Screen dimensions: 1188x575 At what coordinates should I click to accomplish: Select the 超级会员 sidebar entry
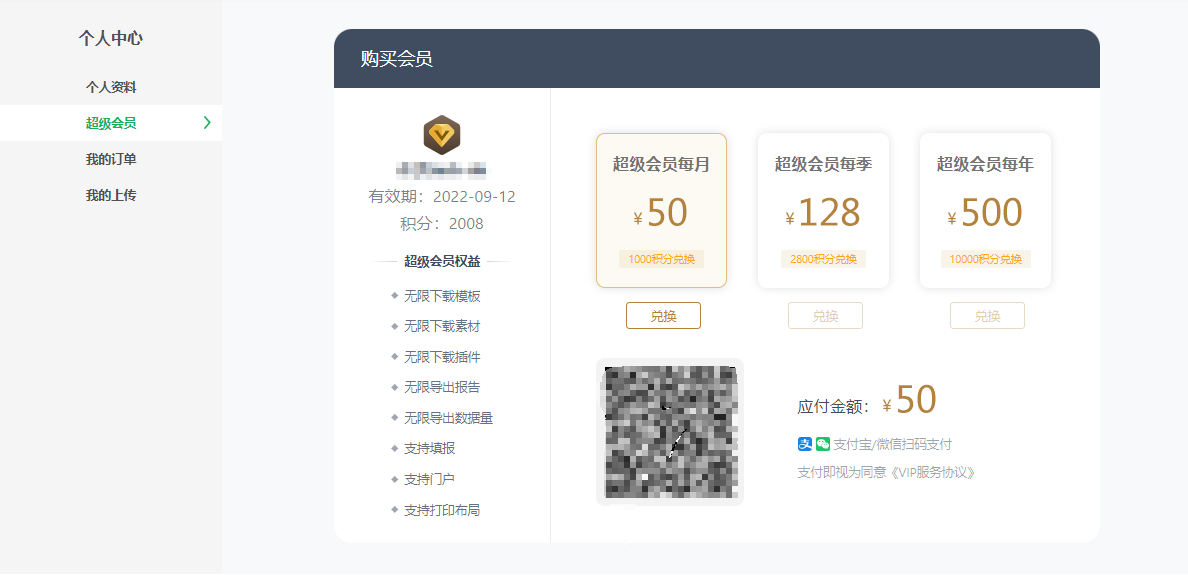click(x=111, y=123)
